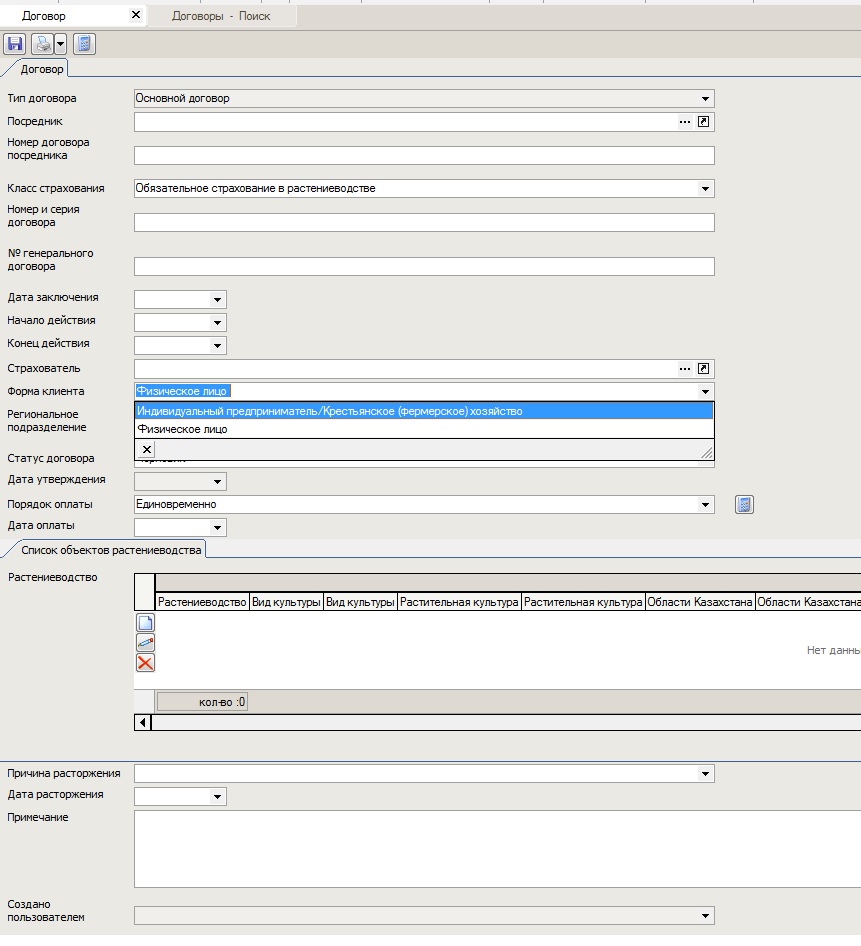This screenshot has width=861, height=946.
Task: Select Индивидуальный предприниматель option in list
Action: point(330,411)
